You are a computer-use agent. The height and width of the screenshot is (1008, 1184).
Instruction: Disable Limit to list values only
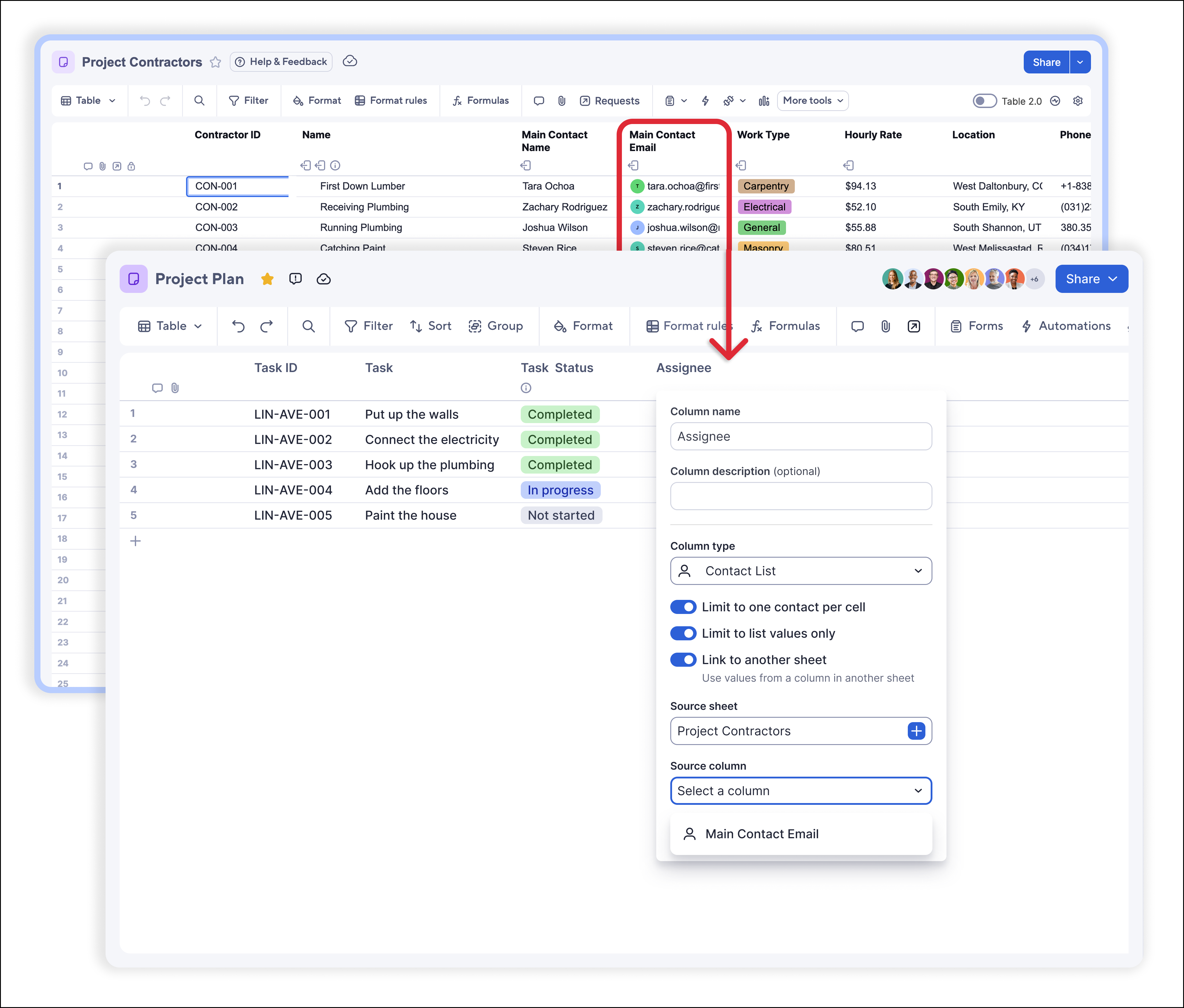683,633
